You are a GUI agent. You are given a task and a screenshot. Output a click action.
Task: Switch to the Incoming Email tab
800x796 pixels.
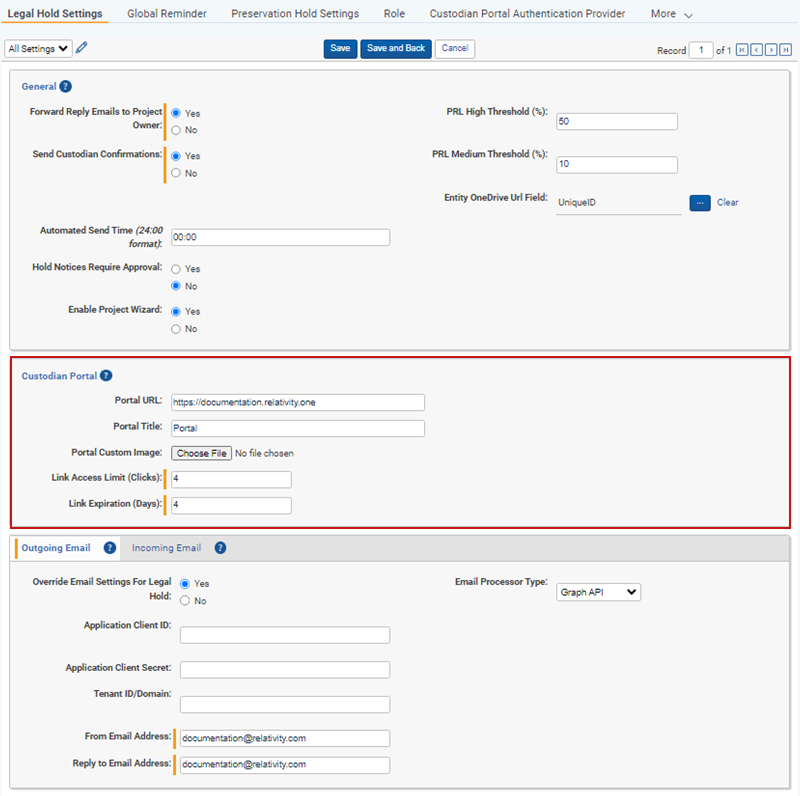pos(166,548)
